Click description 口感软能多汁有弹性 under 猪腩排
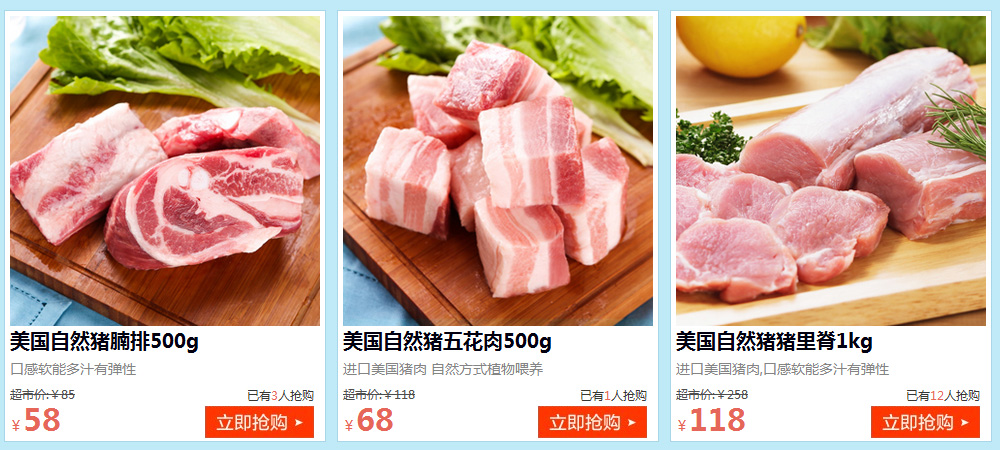Screen dimensions: 1000x450 tap(73, 370)
